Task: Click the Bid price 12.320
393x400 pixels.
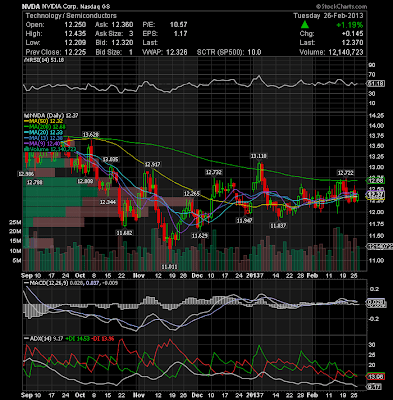Action: (x=122, y=43)
